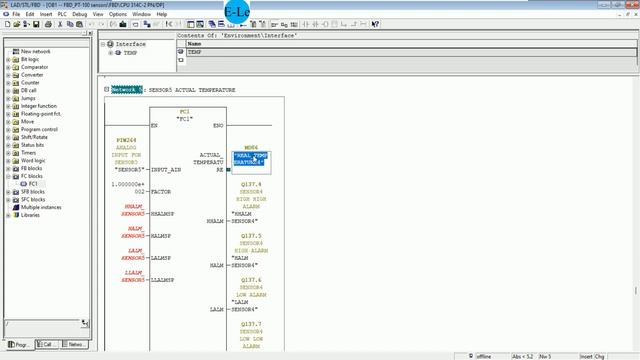Click the Copy toolbar icon
The height and width of the screenshot is (360, 640).
[70, 24]
